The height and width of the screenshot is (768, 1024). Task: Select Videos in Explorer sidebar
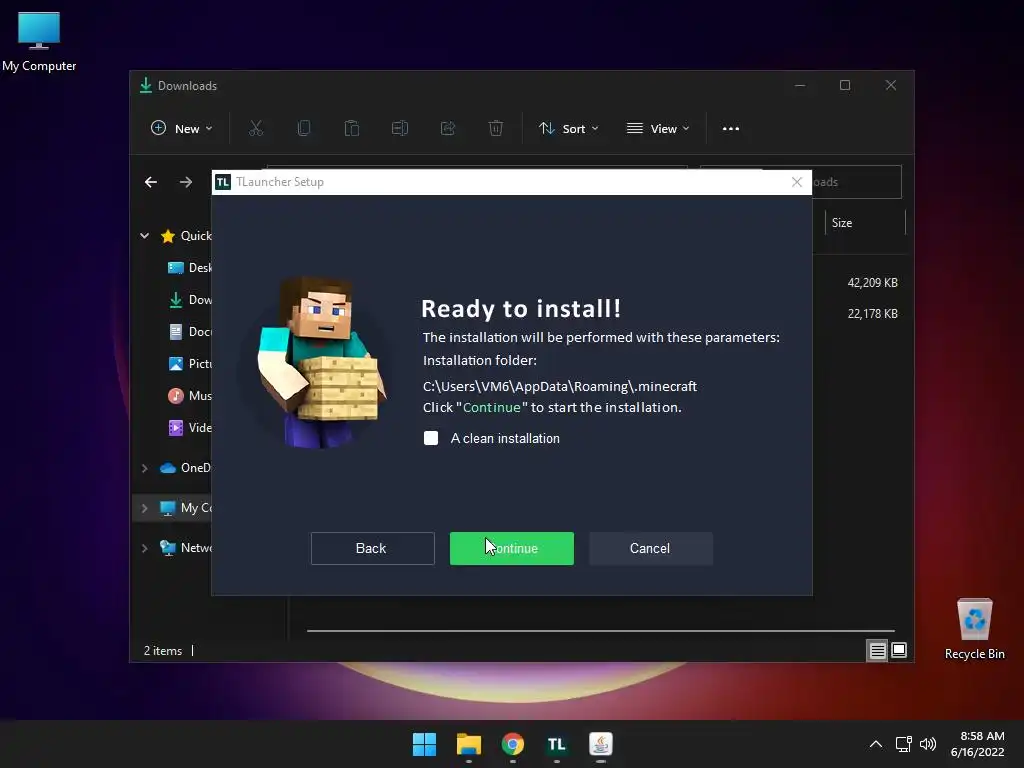coord(189,428)
